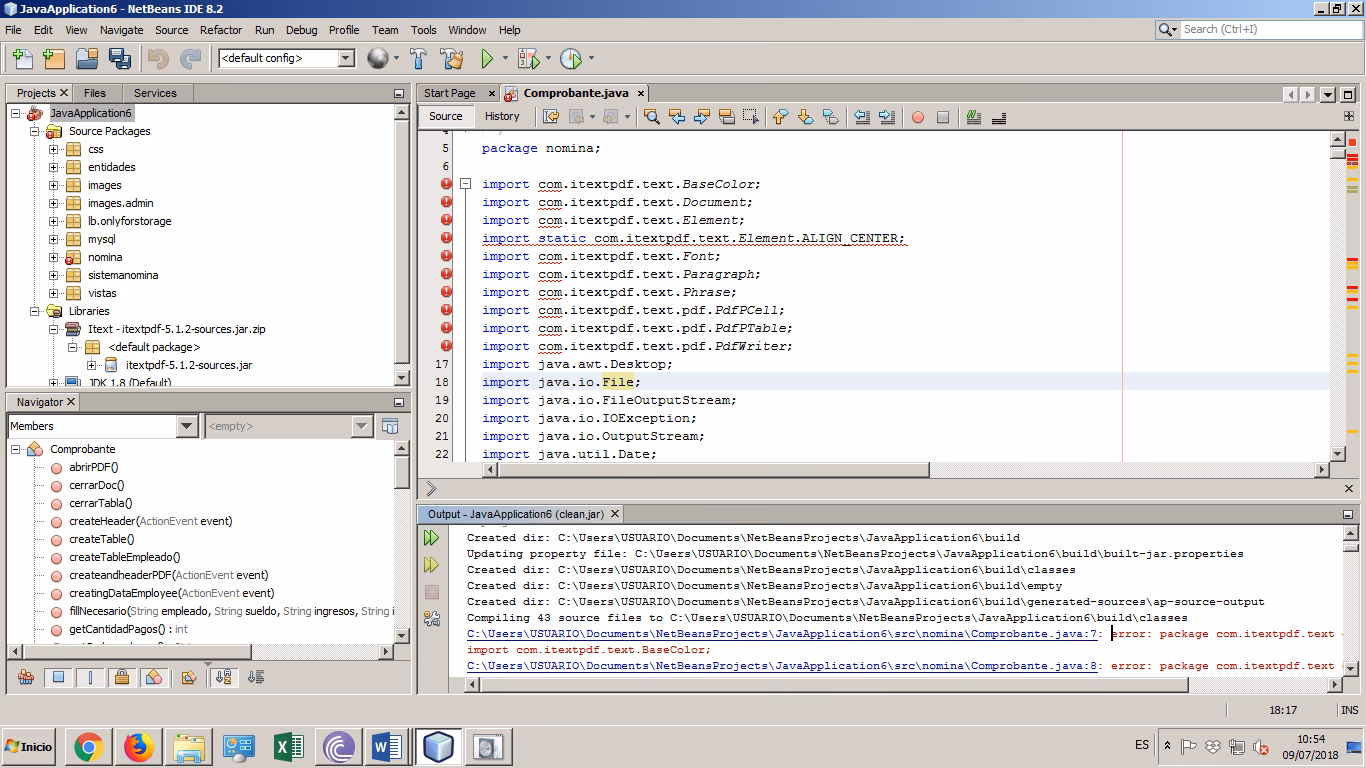Click the New Project toolbar icon
Screen dimensions: 1366x768
(x=54, y=59)
